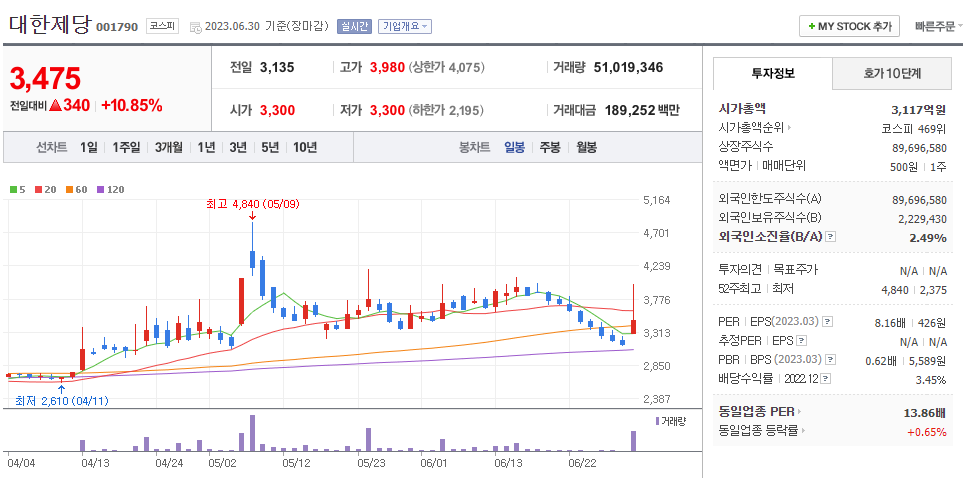Switch to the 호가10단계 tab
Viewport: 971px width, 478px height.
coord(892,74)
